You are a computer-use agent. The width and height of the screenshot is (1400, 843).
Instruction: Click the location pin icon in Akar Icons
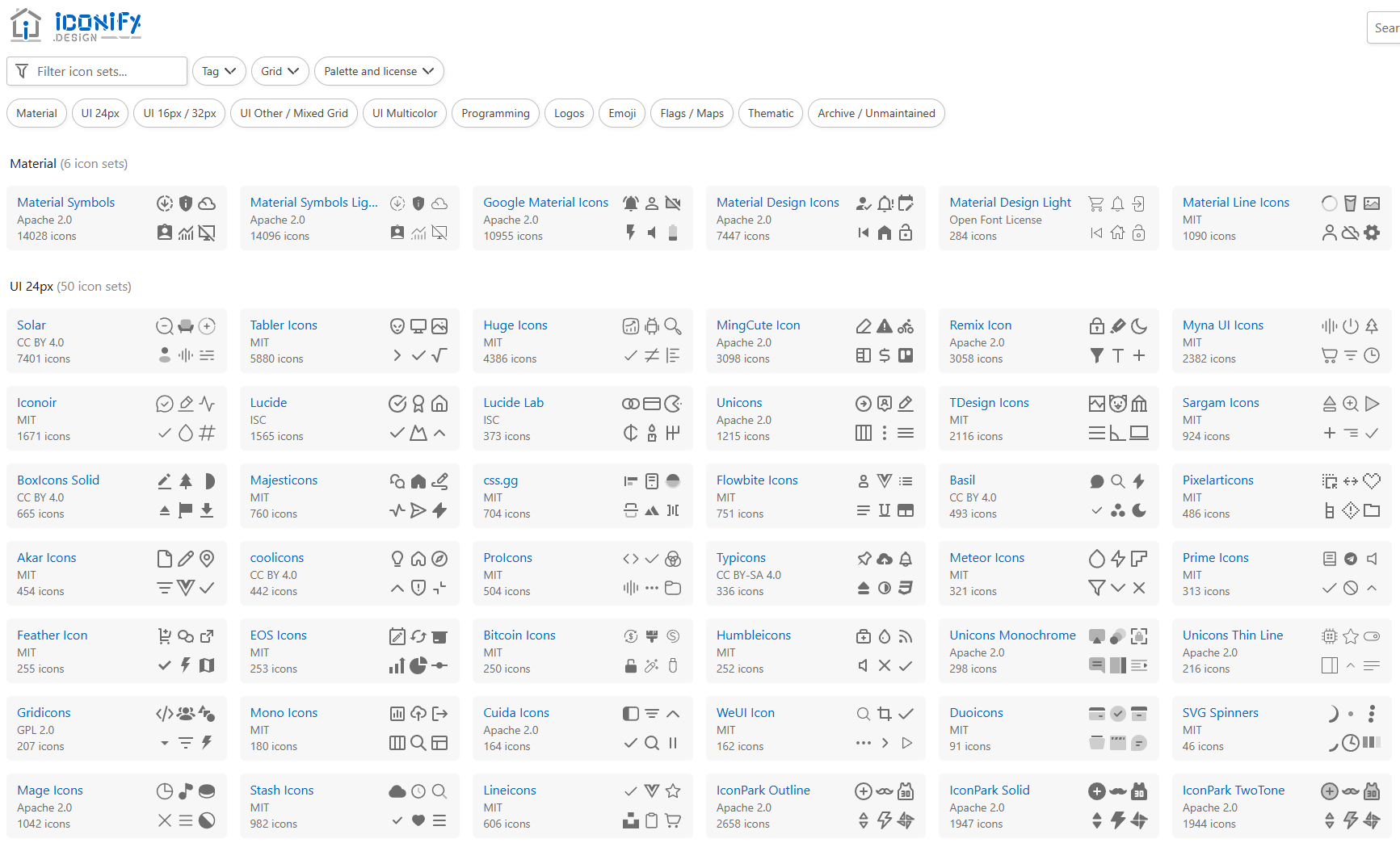click(x=207, y=559)
